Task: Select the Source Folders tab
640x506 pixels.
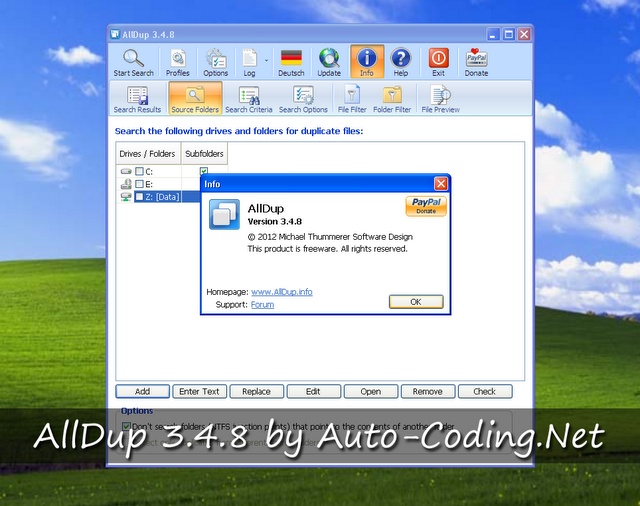Action: coord(195,98)
